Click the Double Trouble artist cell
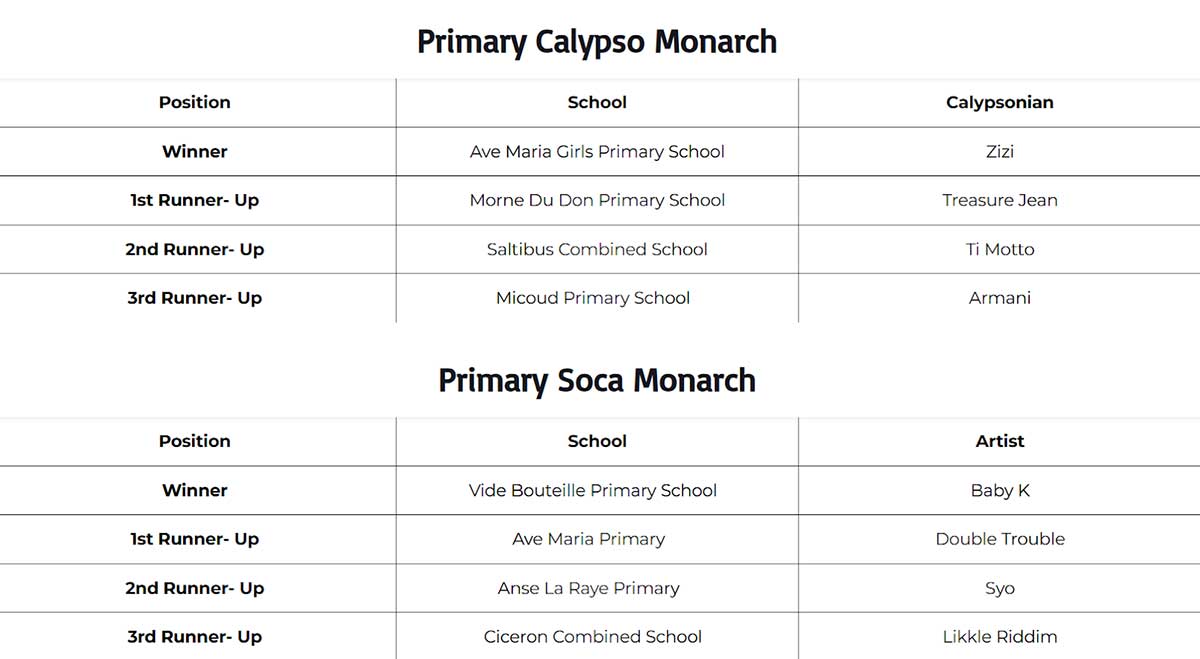The height and width of the screenshot is (659, 1200). [999, 539]
